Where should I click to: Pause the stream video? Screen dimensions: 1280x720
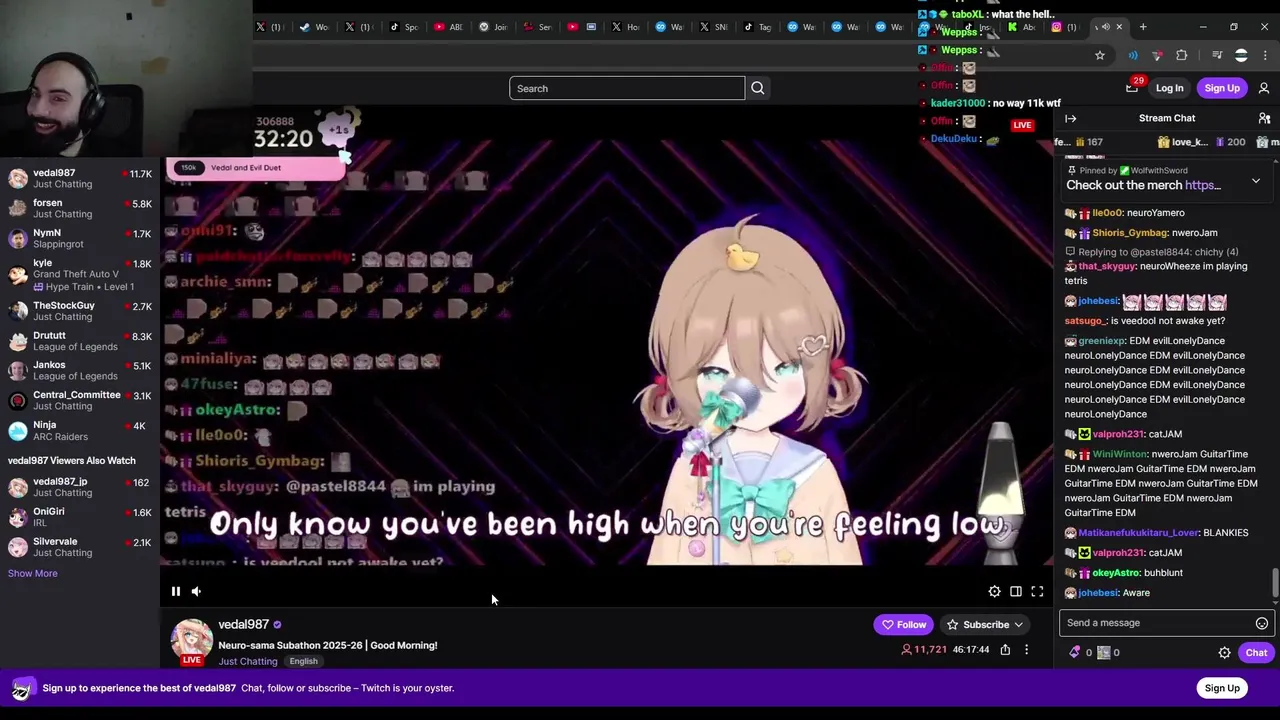pos(175,591)
